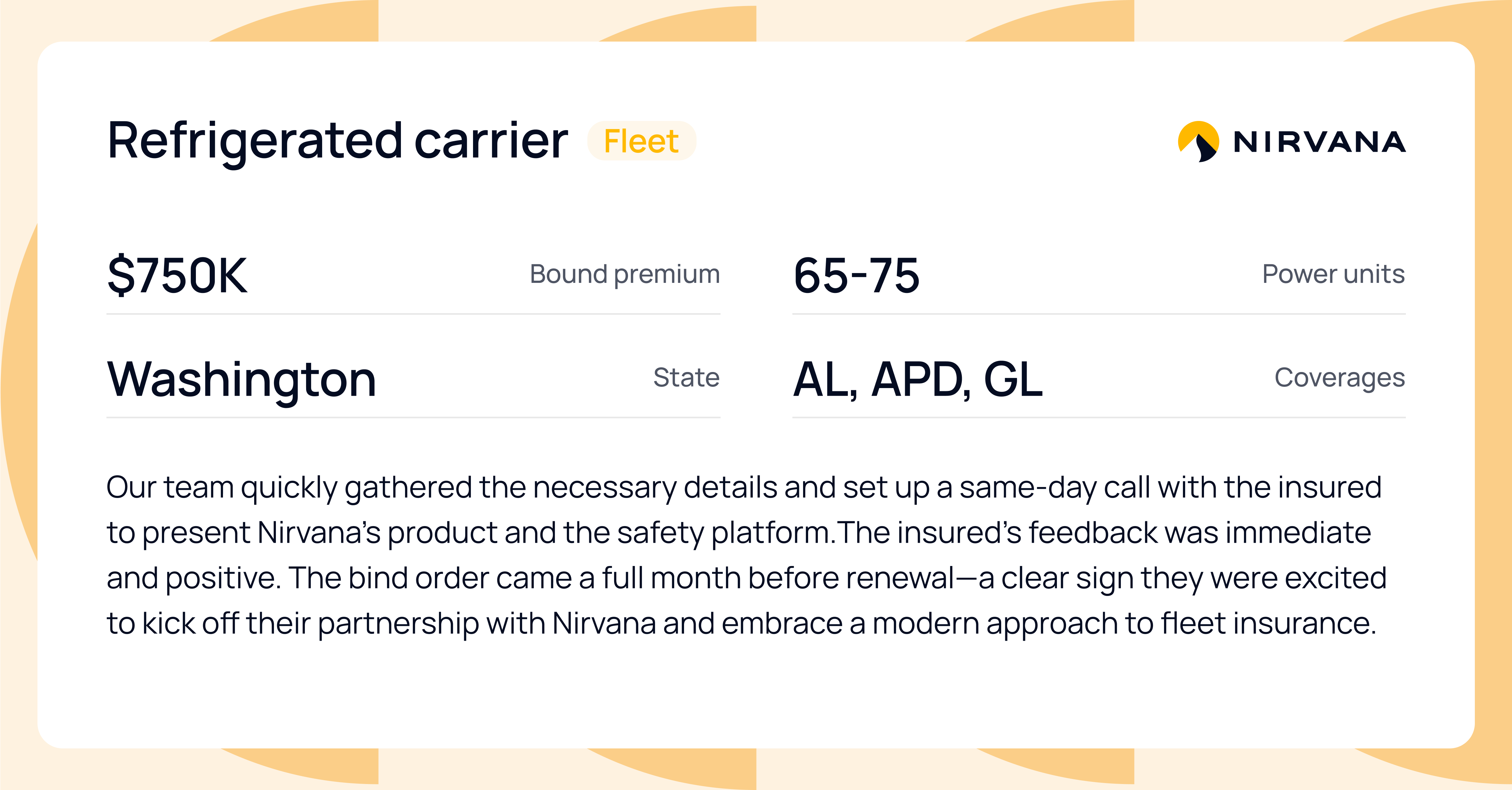
Task: Click the Refrigerated carrier heading
Action: (x=338, y=141)
